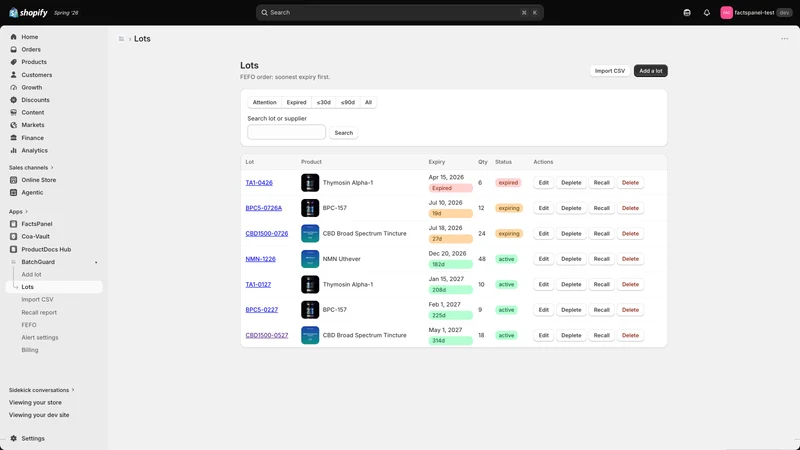Delete lot NMN-1226
Screen dimensions: 800x450
[630, 259]
